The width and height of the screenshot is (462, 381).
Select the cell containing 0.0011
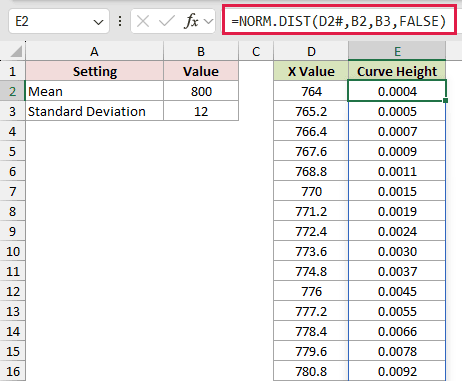click(397, 171)
